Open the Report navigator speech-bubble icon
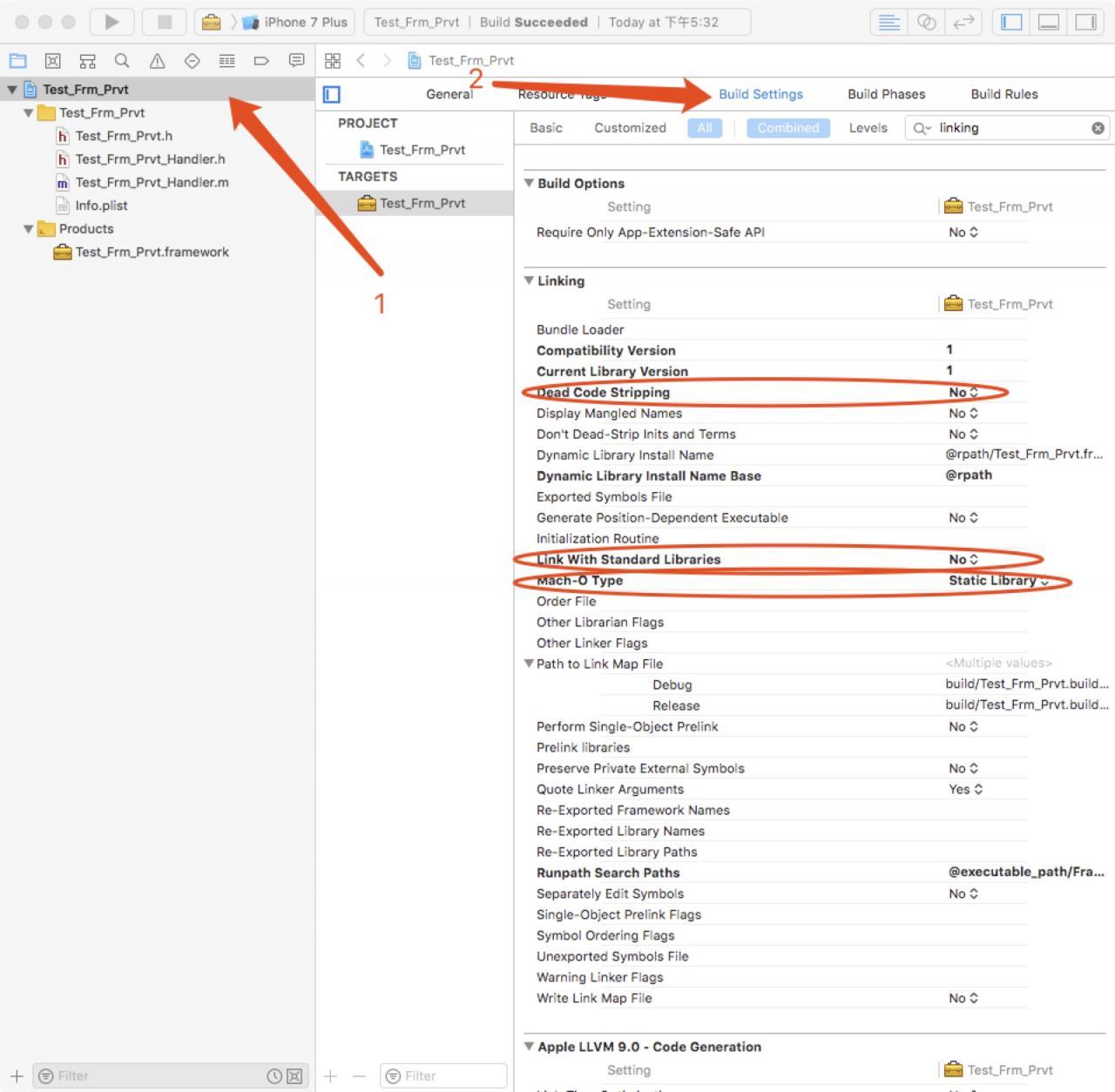The width and height of the screenshot is (1115, 1092). pos(296,60)
